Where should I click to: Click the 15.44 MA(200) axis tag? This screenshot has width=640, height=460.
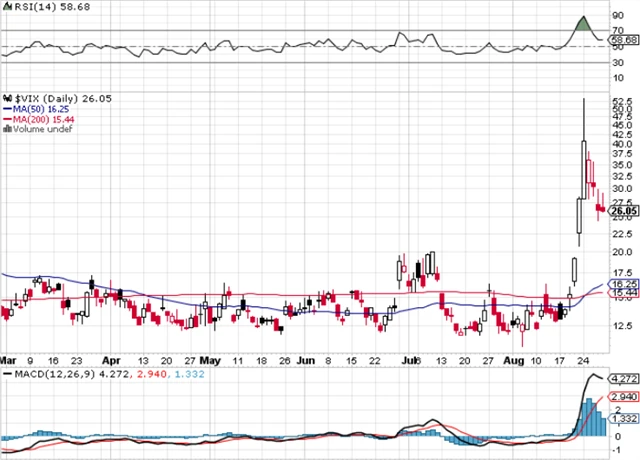click(x=624, y=294)
